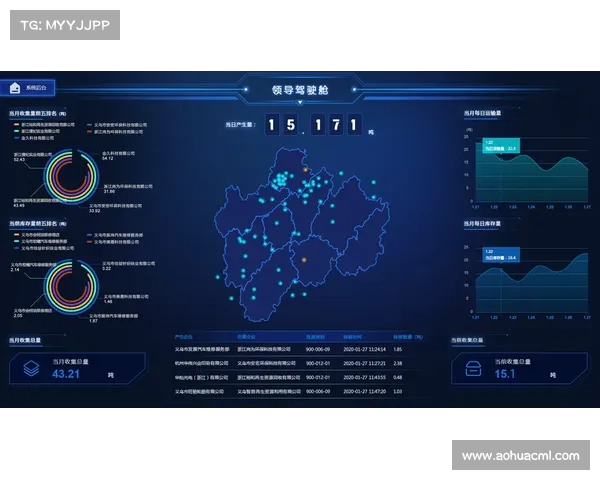Click the digit 5 flip card in 当日产生量

point(290,124)
